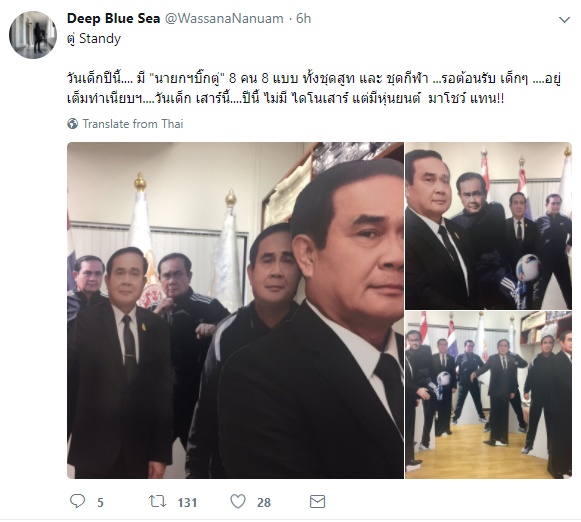Screen dimensions: 581x522
Task: Retweet this post using the retweet icon
Action: coord(157,502)
